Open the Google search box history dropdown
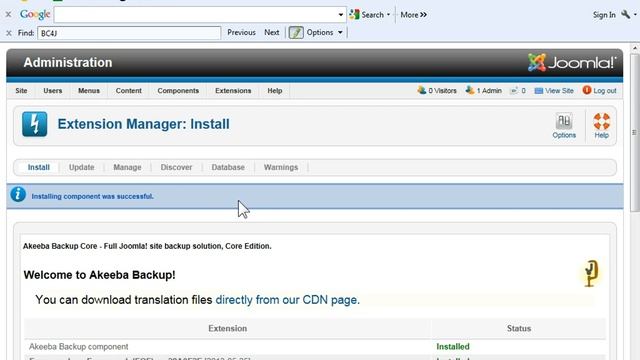Image resolution: width=640 pixels, height=360 pixels. (x=341, y=15)
